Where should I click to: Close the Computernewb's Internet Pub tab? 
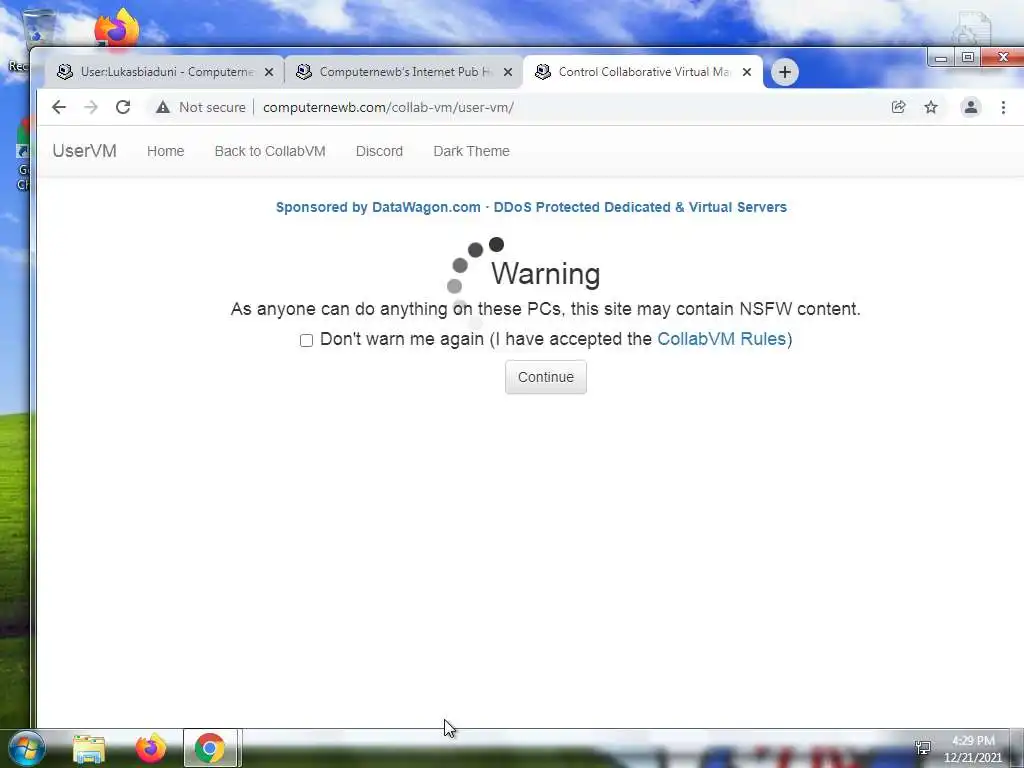click(x=508, y=72)
